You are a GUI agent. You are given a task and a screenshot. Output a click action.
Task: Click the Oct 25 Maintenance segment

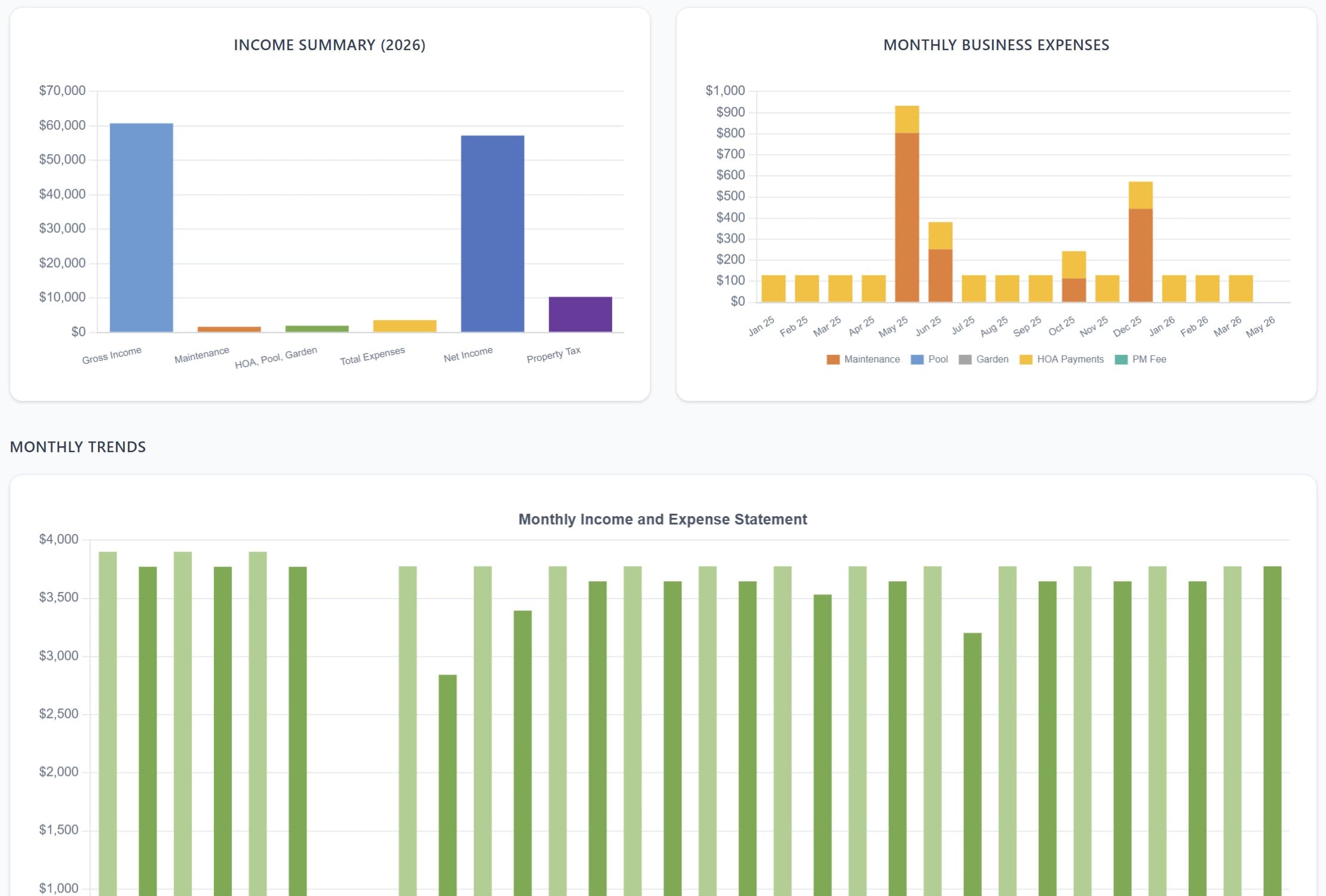pos(1073,290)
